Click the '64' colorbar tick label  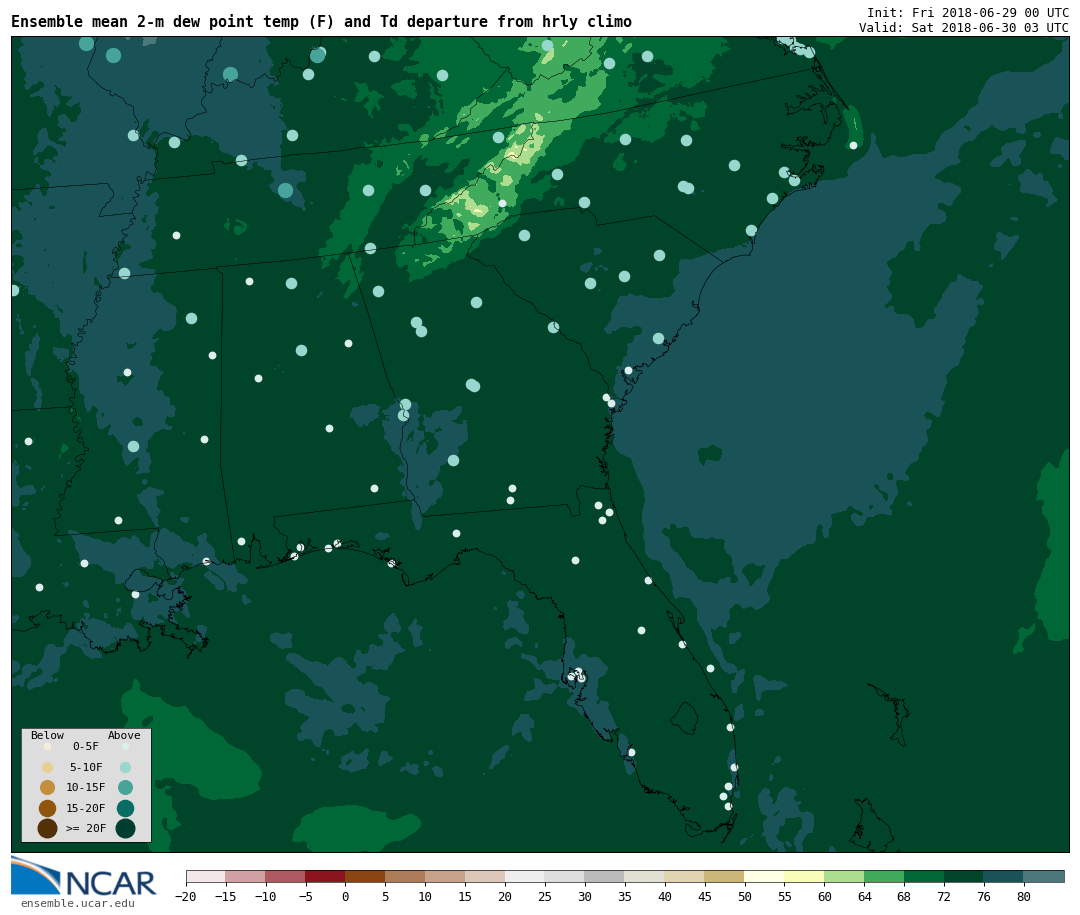864,896
